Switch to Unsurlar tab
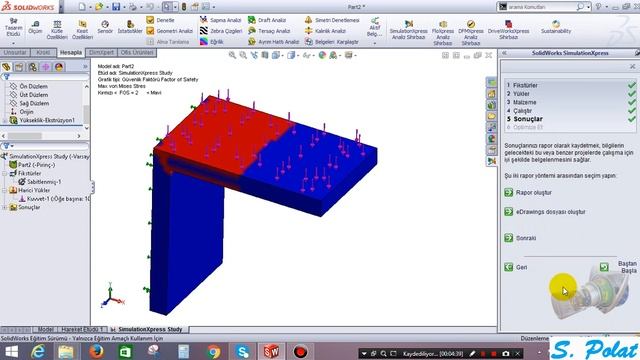 [x=15, y=53]
